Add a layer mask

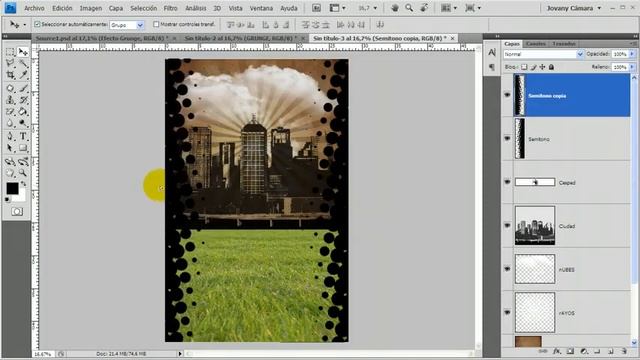(570, 351)
